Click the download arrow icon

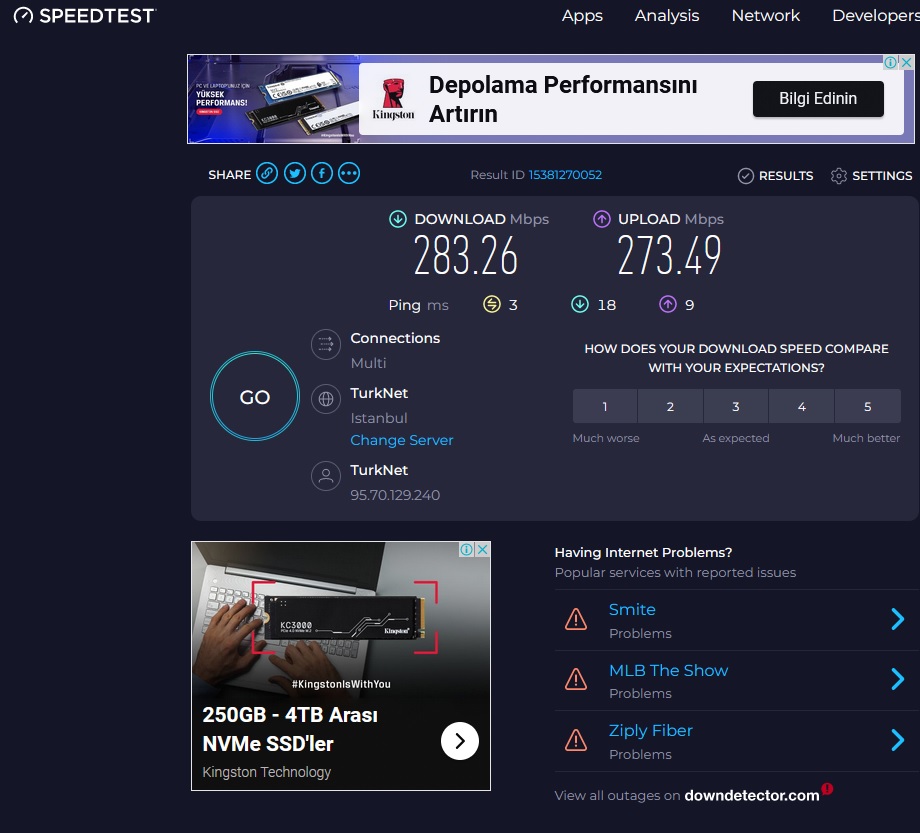tap(398, 219)
